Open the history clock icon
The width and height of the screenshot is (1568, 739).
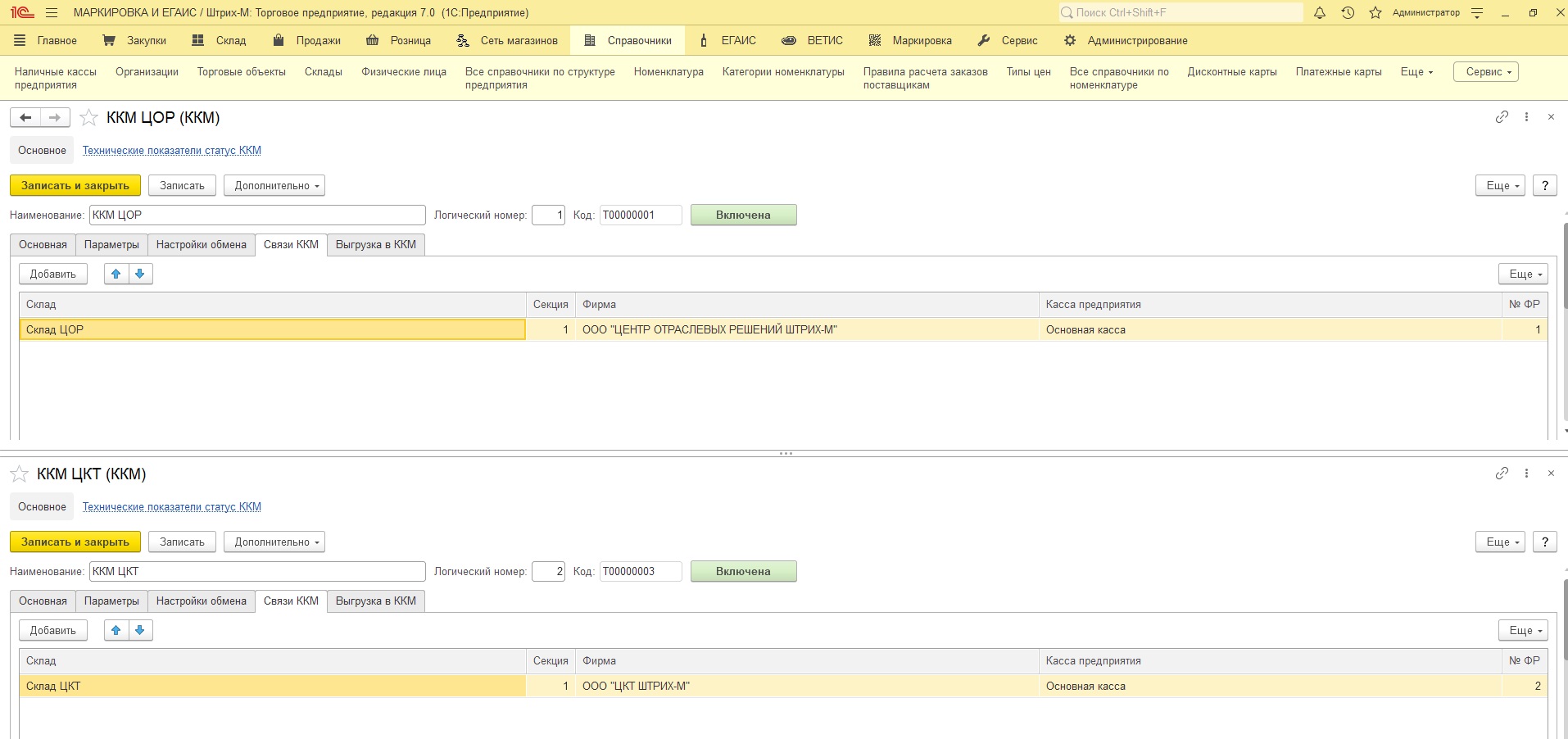pos(1348,13)
